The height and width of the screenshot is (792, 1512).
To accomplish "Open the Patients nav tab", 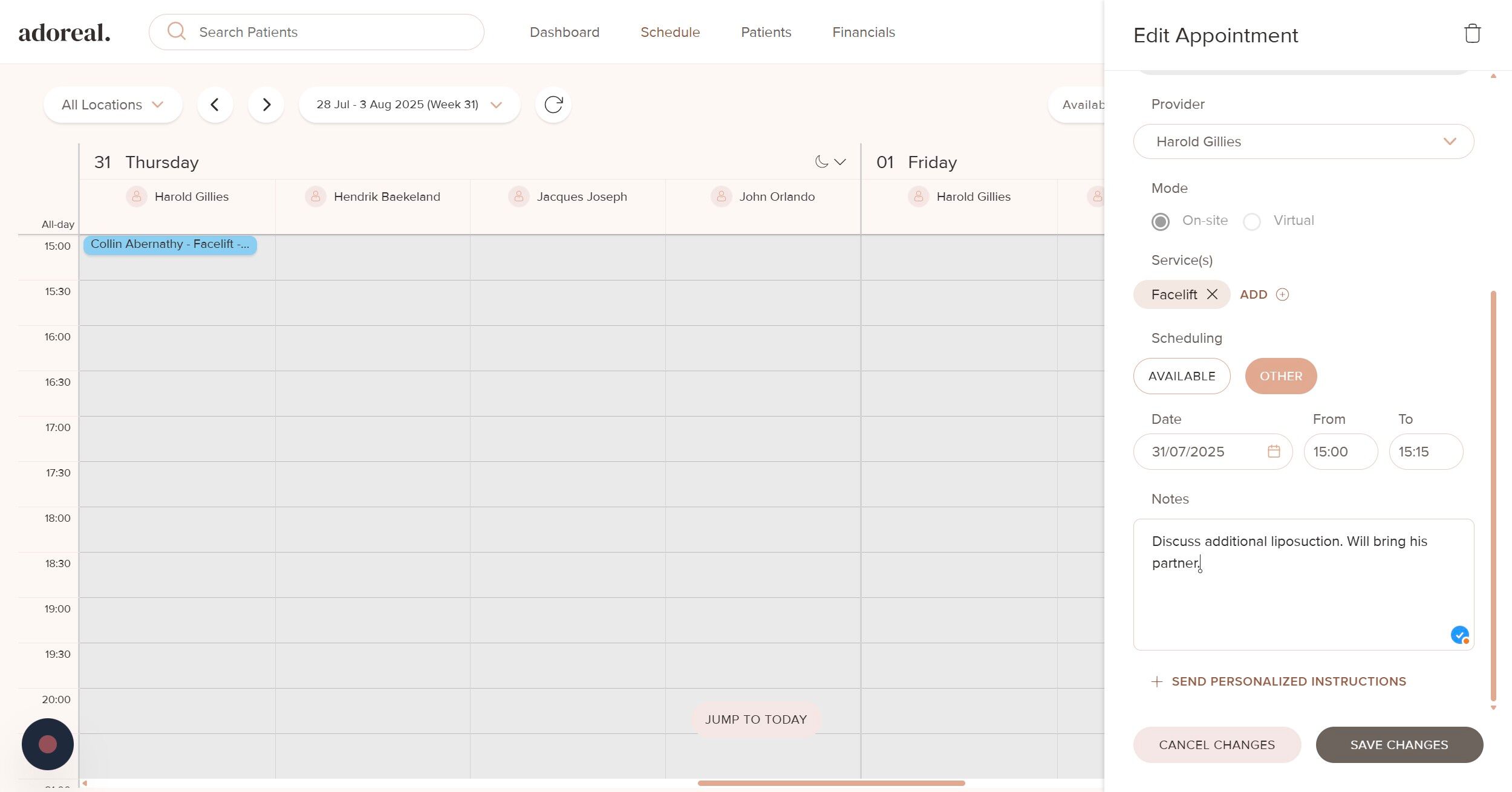I will click(x=766, y=32).
